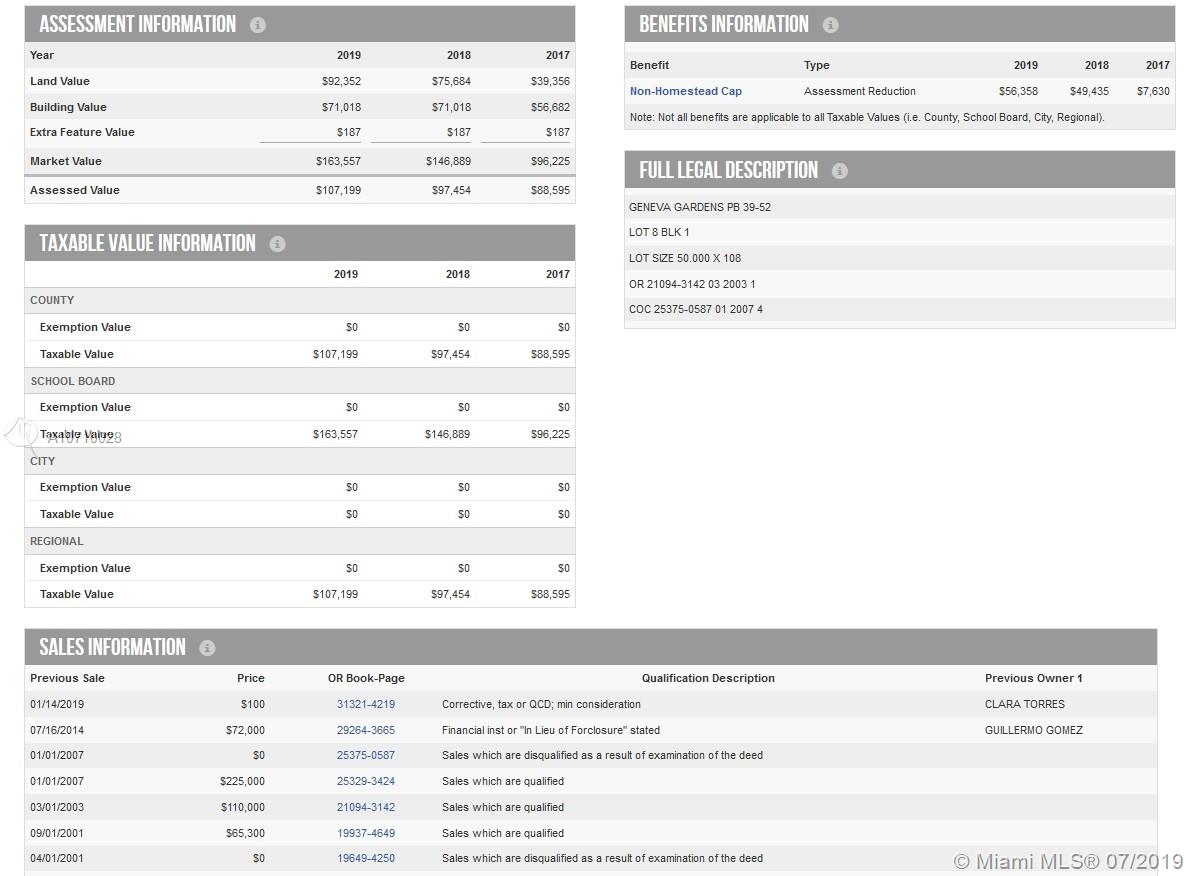This screenshot has height=876, width=1187.
Task: Click the 21094-3142 book-page link
Action: [x=365, y=807]
